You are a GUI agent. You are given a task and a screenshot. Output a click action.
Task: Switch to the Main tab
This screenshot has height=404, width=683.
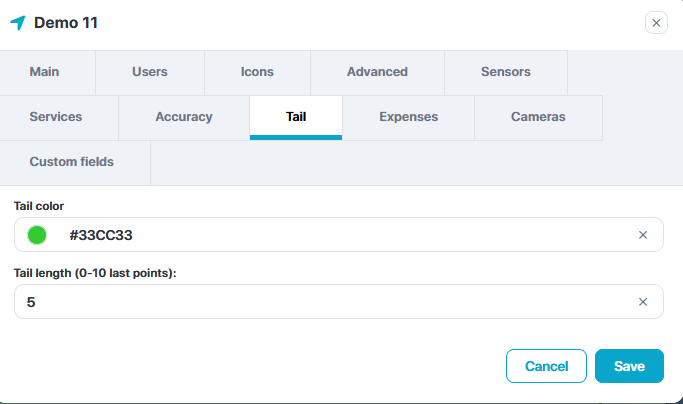tap(45, 72)
